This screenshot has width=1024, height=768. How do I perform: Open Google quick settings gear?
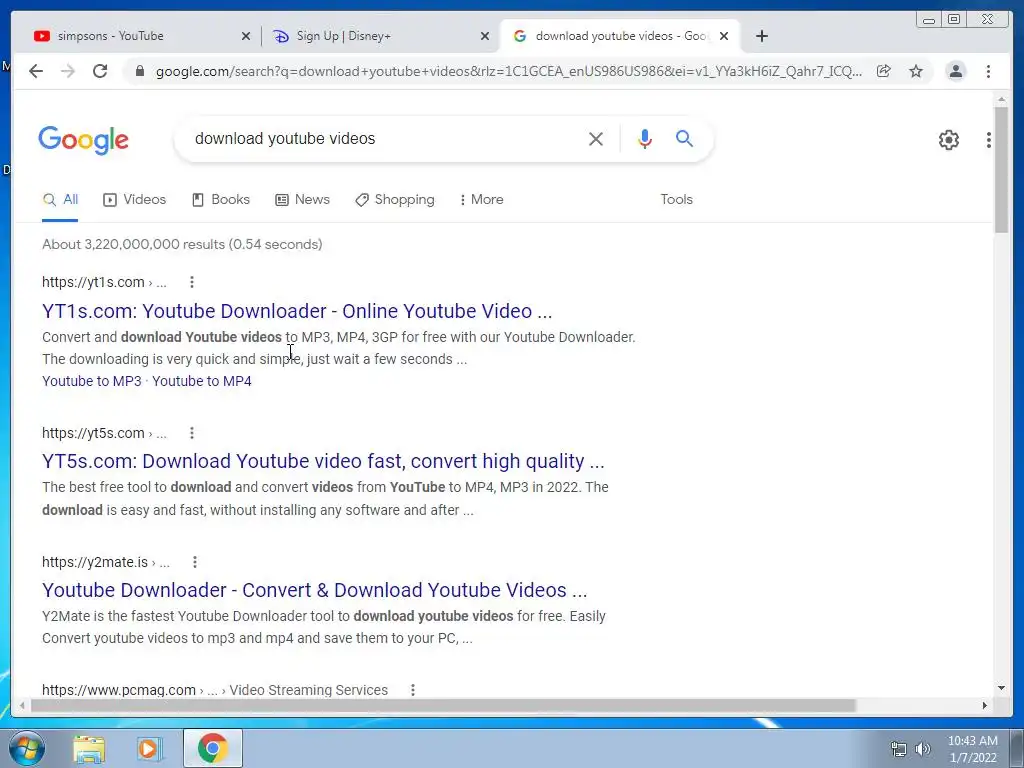pyautogui.click(x=948, y=139)
